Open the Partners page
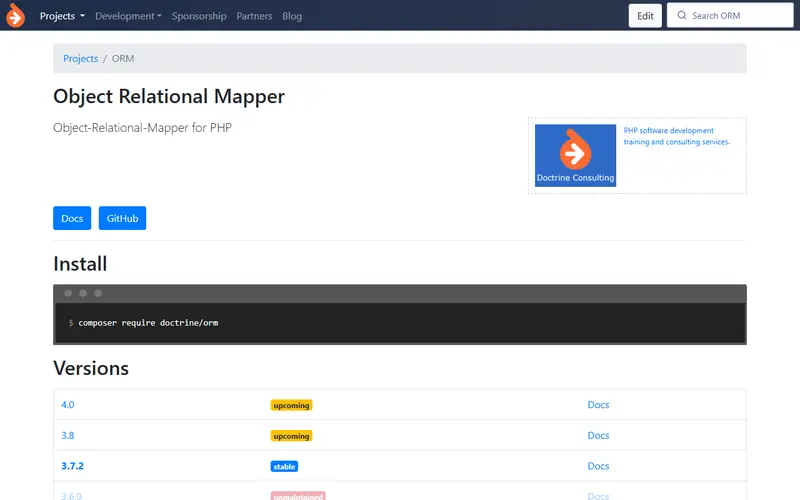800x500 pixels. tap(254, 16)
